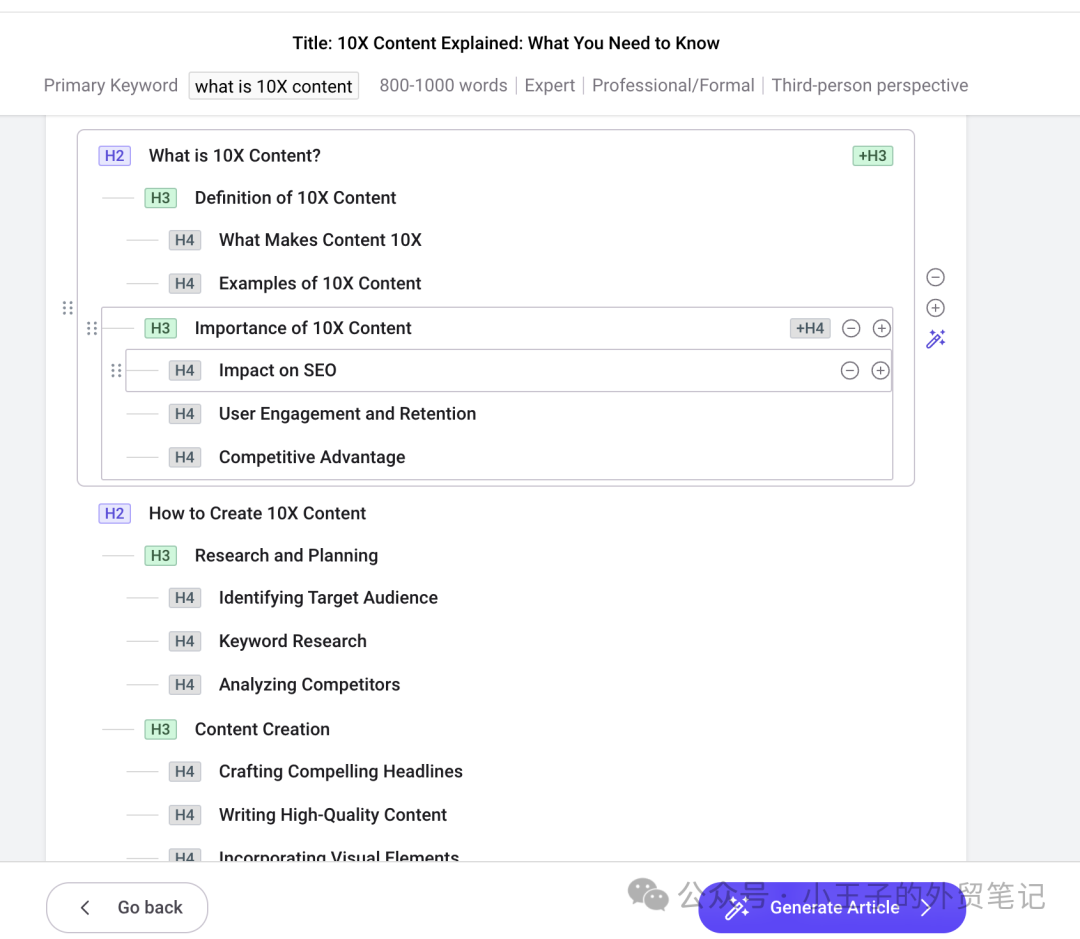
Task: Click the magic wand icon beside the H2 section
Action: pyautogui.click(x=935, y=340)
